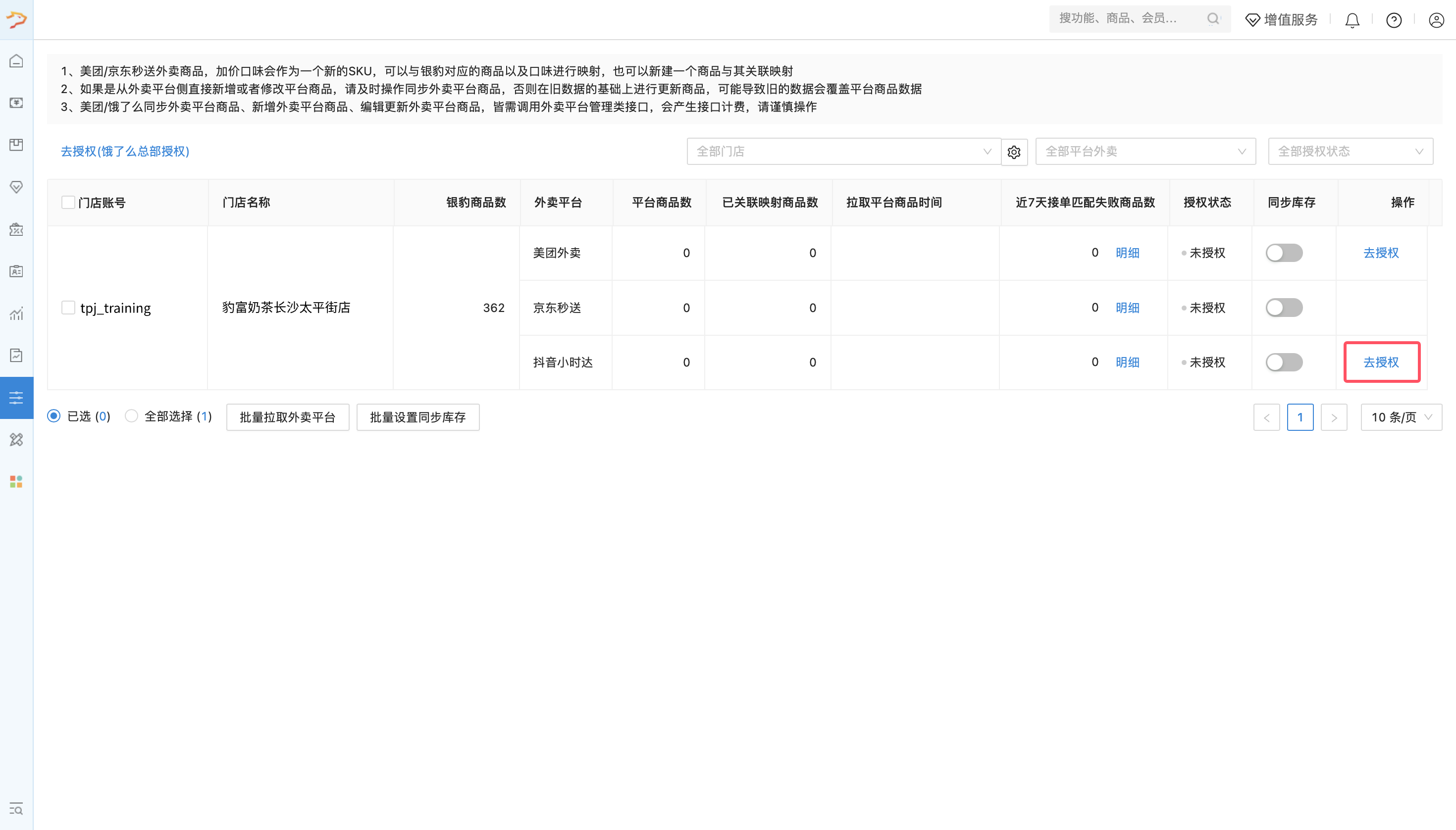Click the gear settings icon beside store dropdown
This screenshot has height=830, width=1456.
click(1014, 152)
